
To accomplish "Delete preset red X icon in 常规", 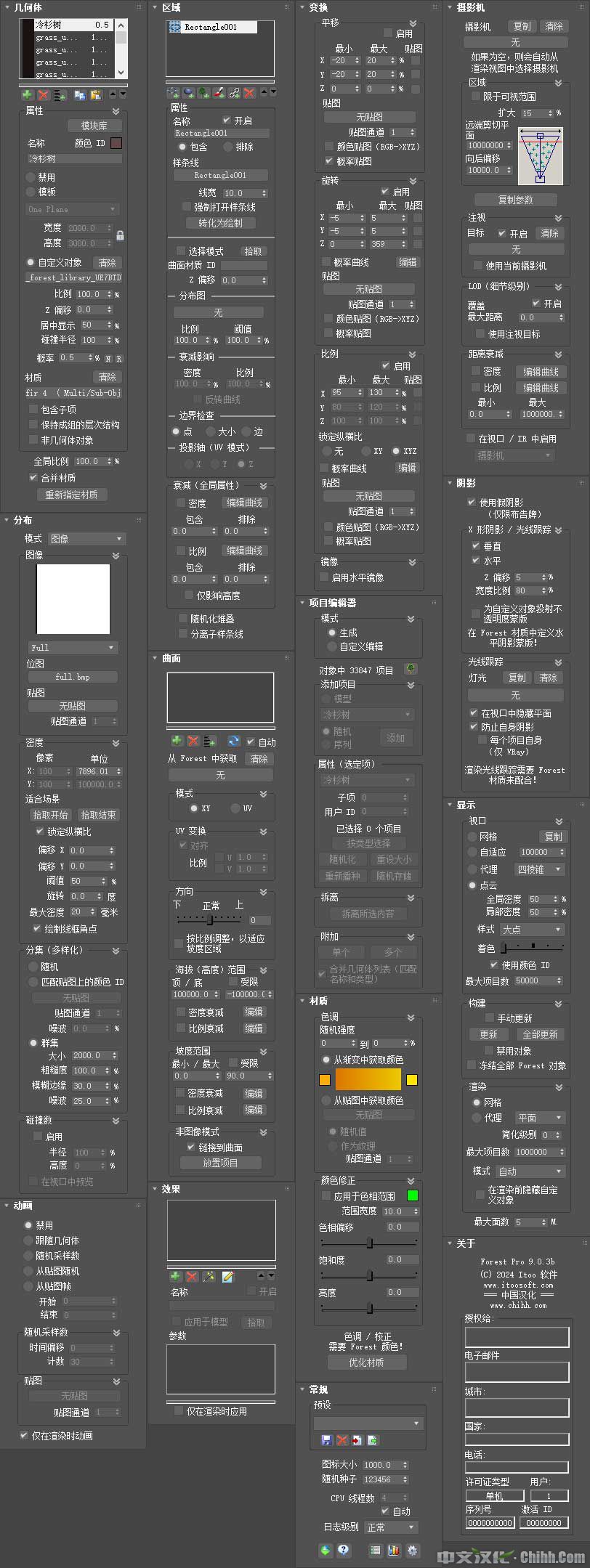I will 342,1439.
